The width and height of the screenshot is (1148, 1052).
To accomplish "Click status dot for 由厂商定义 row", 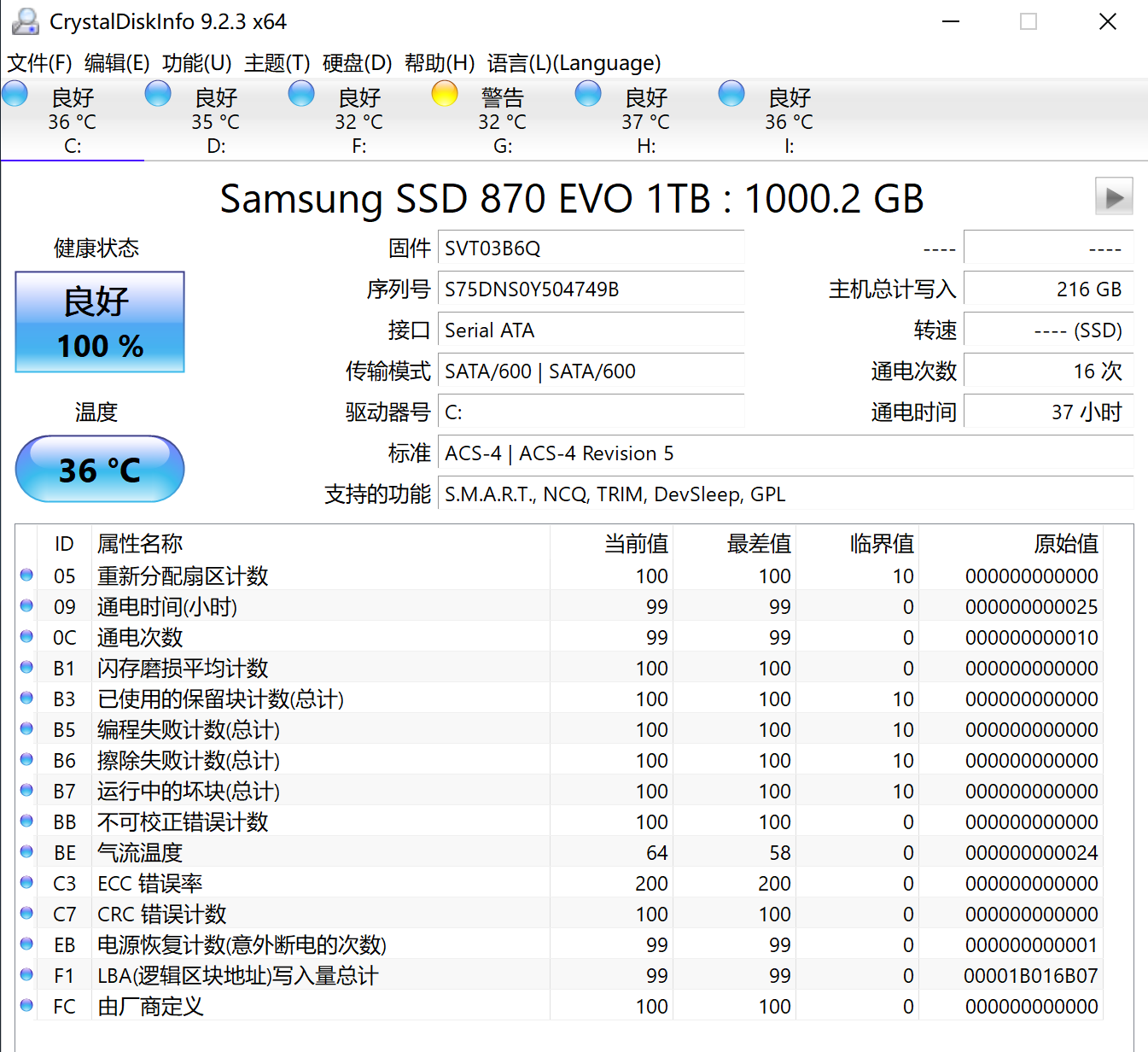I will tap(26, 1006).
